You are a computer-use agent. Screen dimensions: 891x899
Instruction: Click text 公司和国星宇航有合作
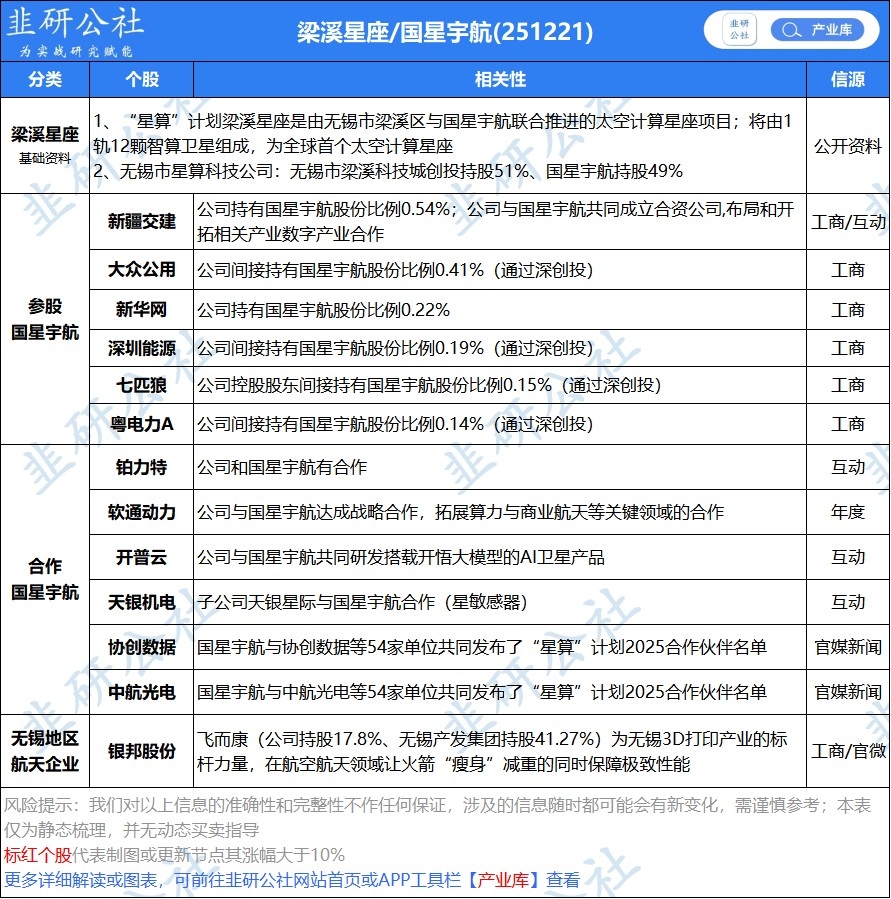[x=282, y=467]
